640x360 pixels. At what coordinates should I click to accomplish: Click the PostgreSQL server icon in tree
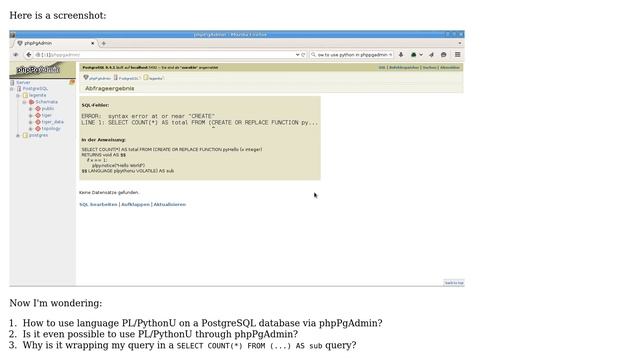19,89
